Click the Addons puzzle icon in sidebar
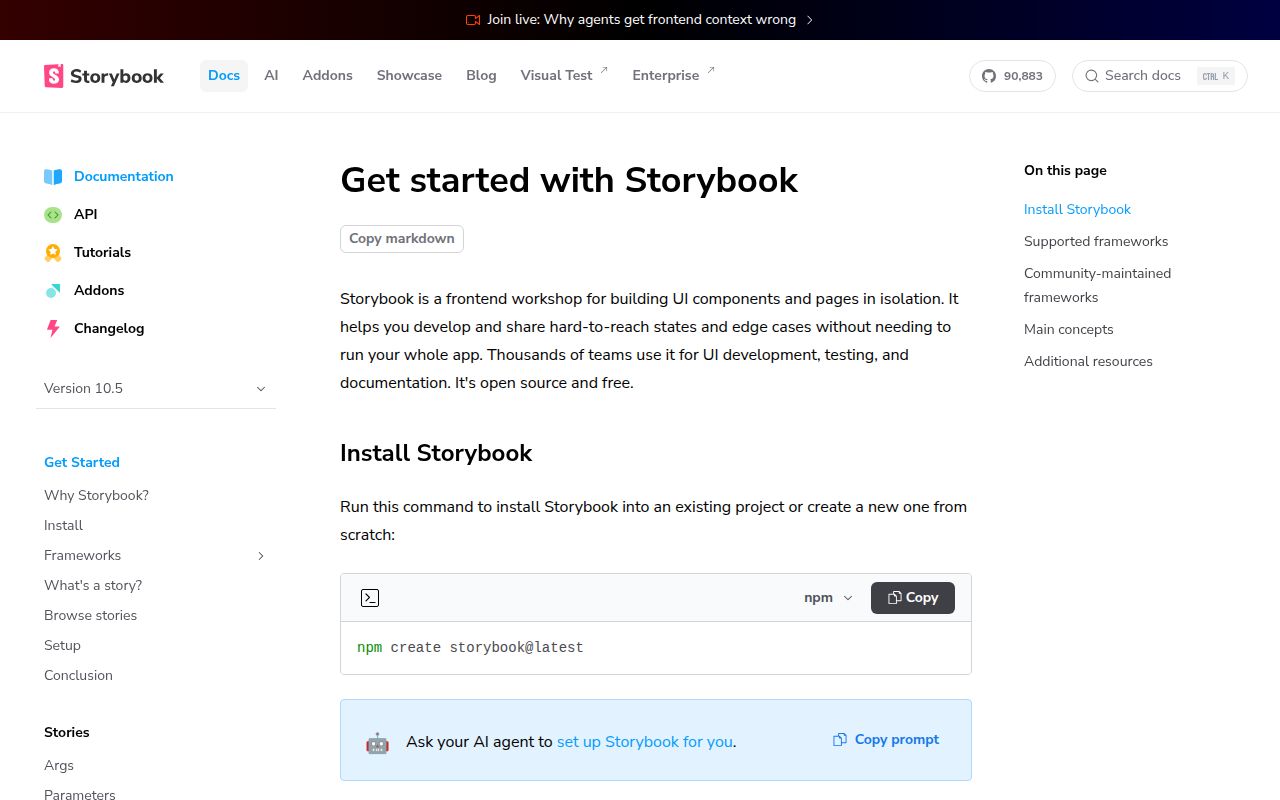The width and height of the screenshot is (1280, 800). coord(53,291)
